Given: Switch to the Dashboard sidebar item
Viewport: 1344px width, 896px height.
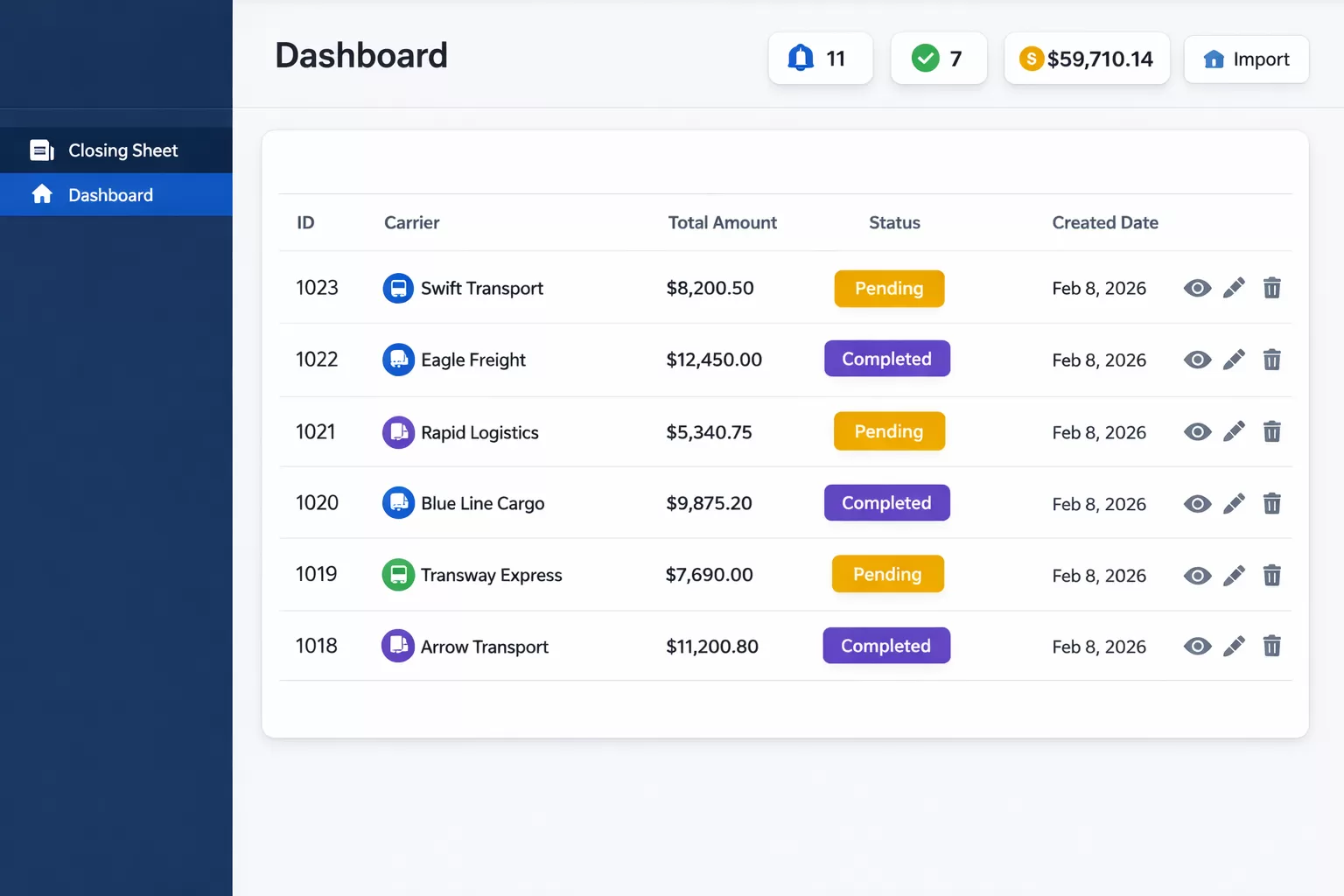Looking at the screenshot, I should click(x=109, y=194).
